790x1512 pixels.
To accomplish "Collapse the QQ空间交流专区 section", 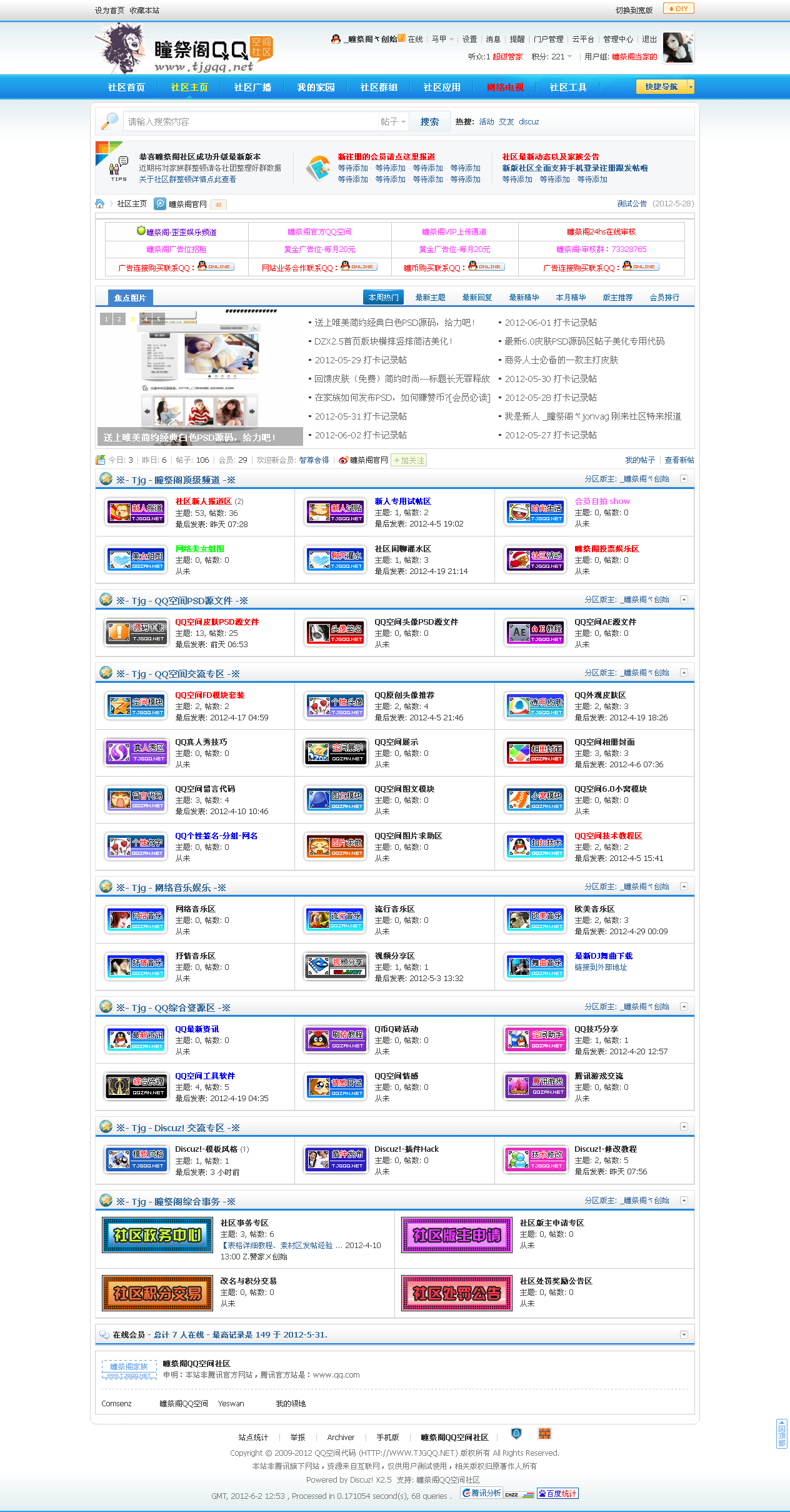I will pyautogui.click(x=684, y=673).
